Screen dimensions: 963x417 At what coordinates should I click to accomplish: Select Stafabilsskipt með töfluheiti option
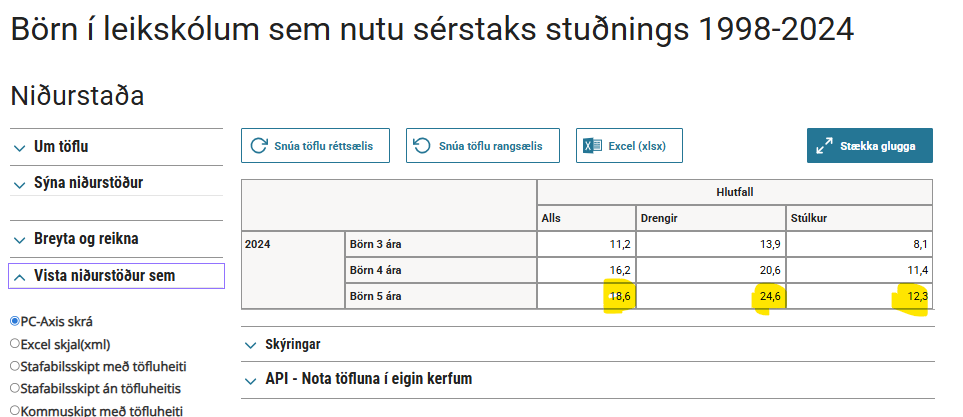coord(15,366)
